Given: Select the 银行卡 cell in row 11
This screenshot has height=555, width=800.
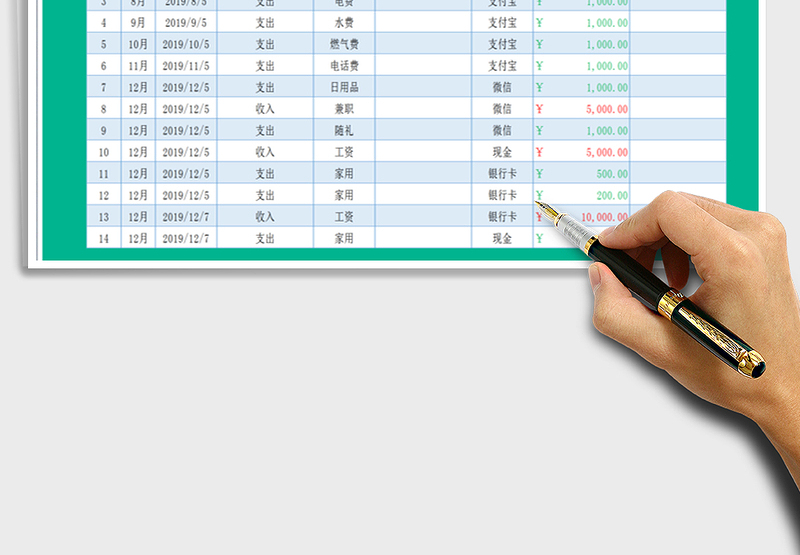Looking at the screenshot, I should (x=502, y=174).
